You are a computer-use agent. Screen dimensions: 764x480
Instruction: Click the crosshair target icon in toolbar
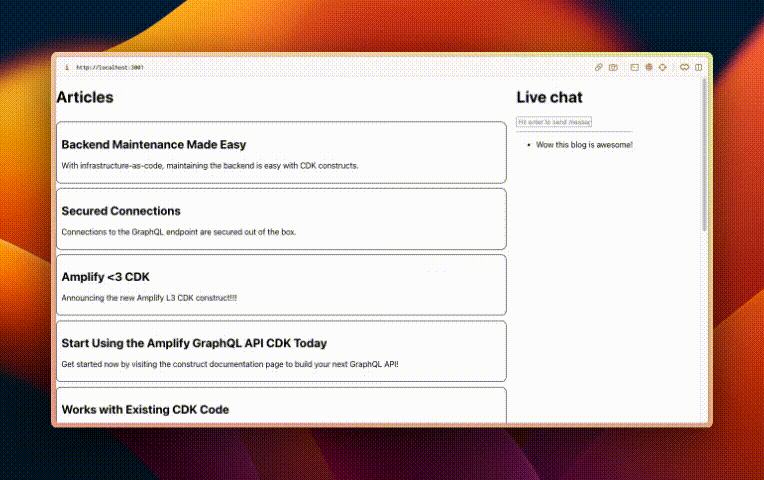point(663,67)
